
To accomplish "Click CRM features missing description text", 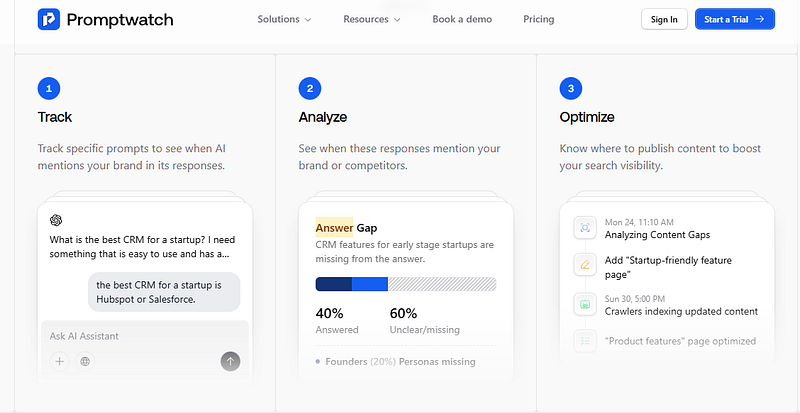I will (x=405, y=252).
